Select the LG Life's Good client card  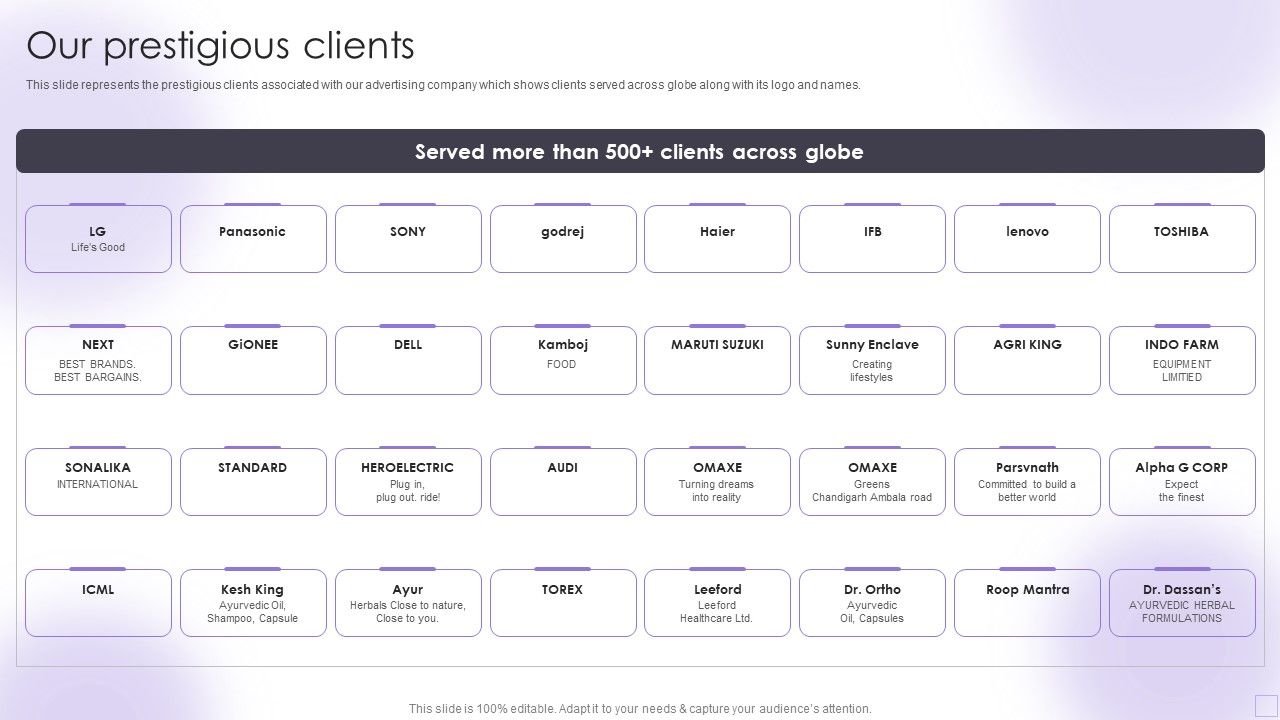point(98,239)
